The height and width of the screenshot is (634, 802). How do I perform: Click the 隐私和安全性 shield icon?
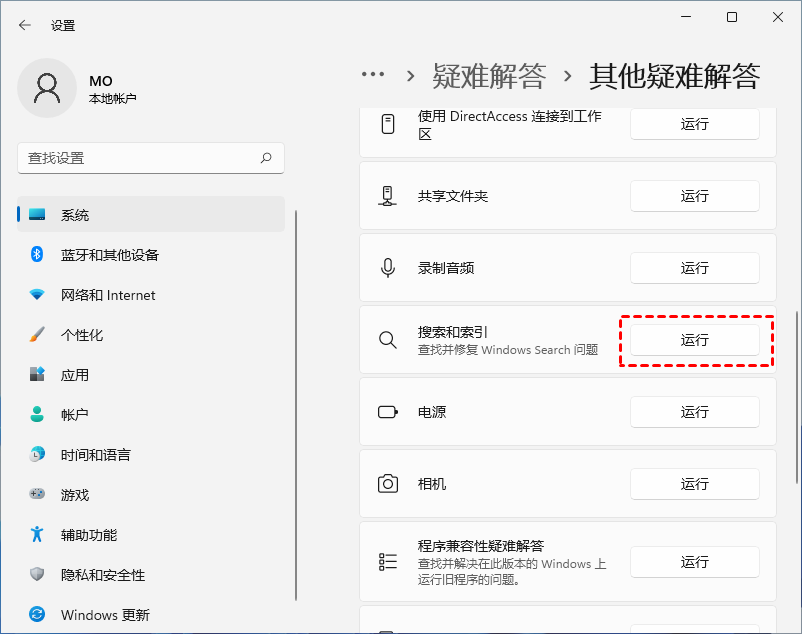(35, 574)
